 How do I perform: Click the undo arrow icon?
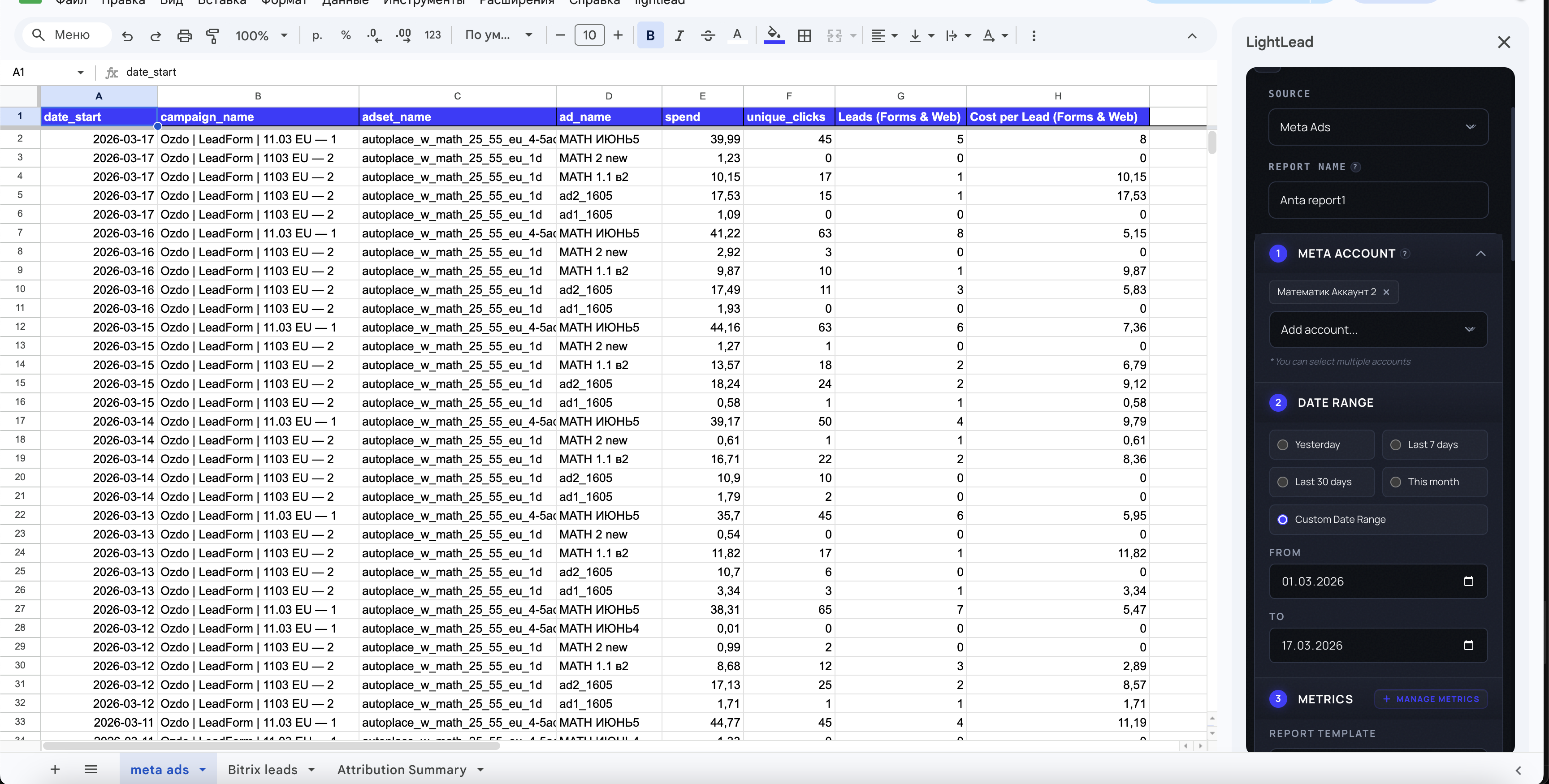(x=127, y=36)
